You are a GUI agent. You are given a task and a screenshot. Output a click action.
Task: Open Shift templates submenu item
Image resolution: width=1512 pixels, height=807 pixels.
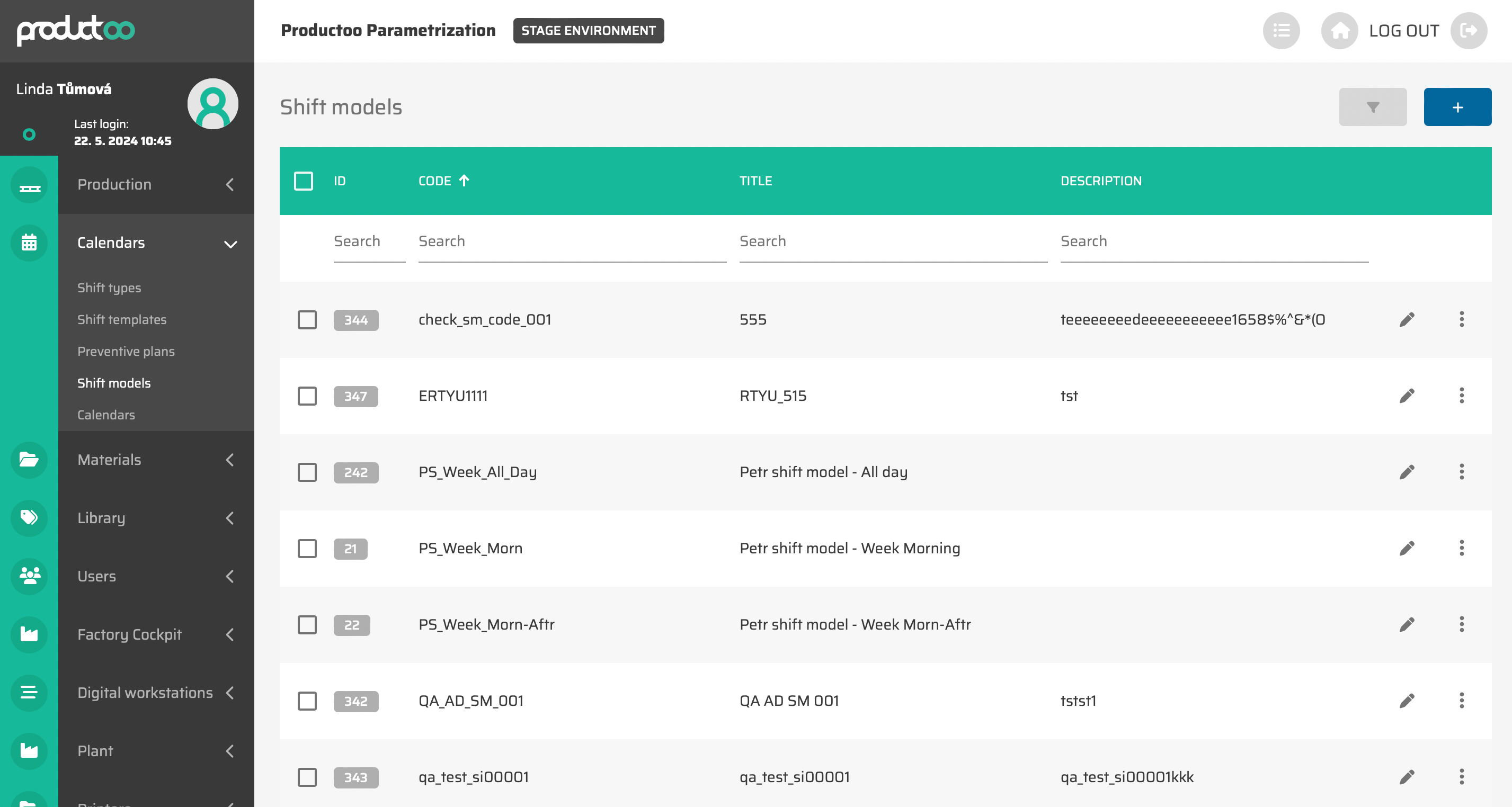coord(121,320)
